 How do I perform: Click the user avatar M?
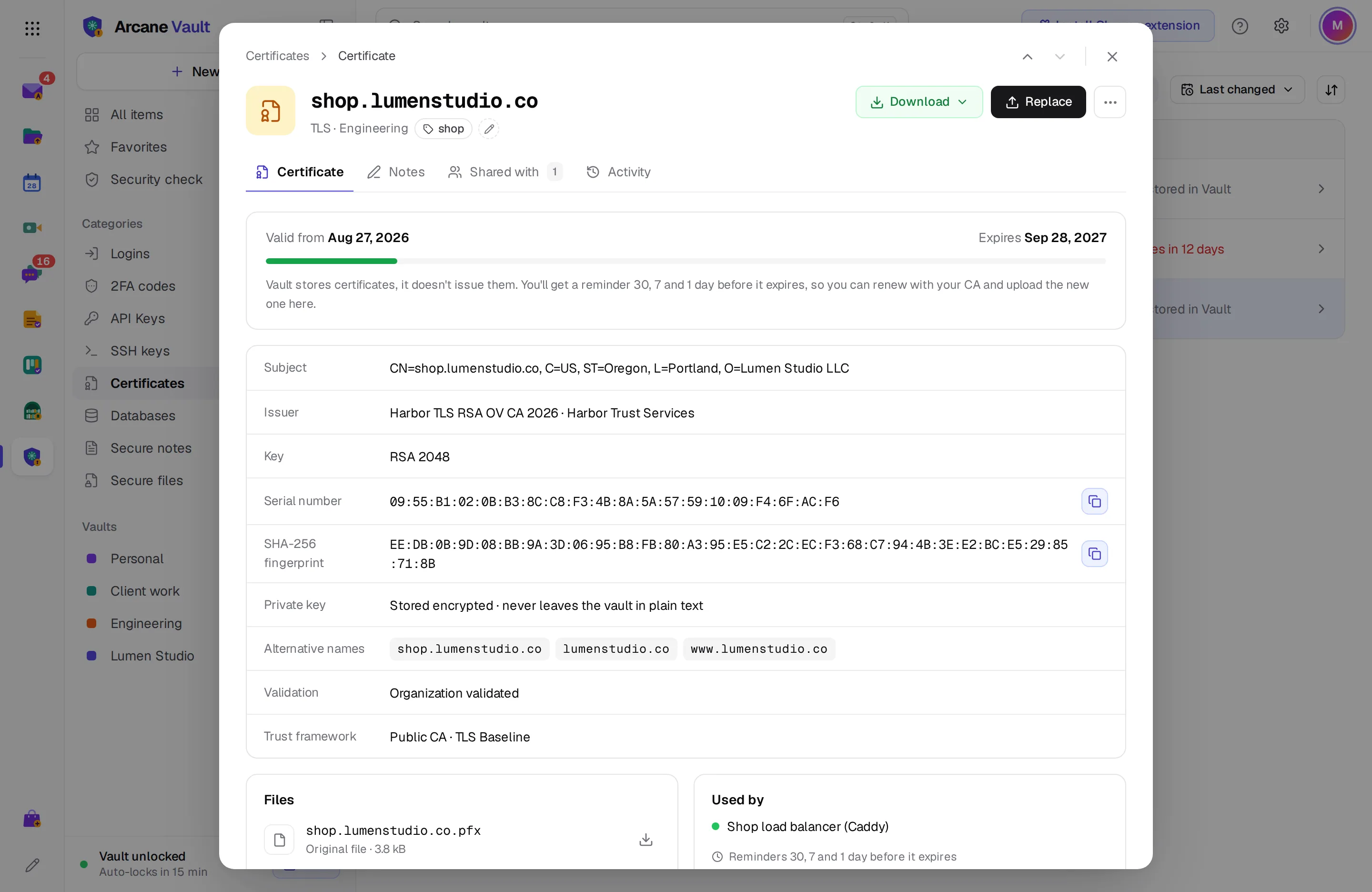(x=1337, y=26)
